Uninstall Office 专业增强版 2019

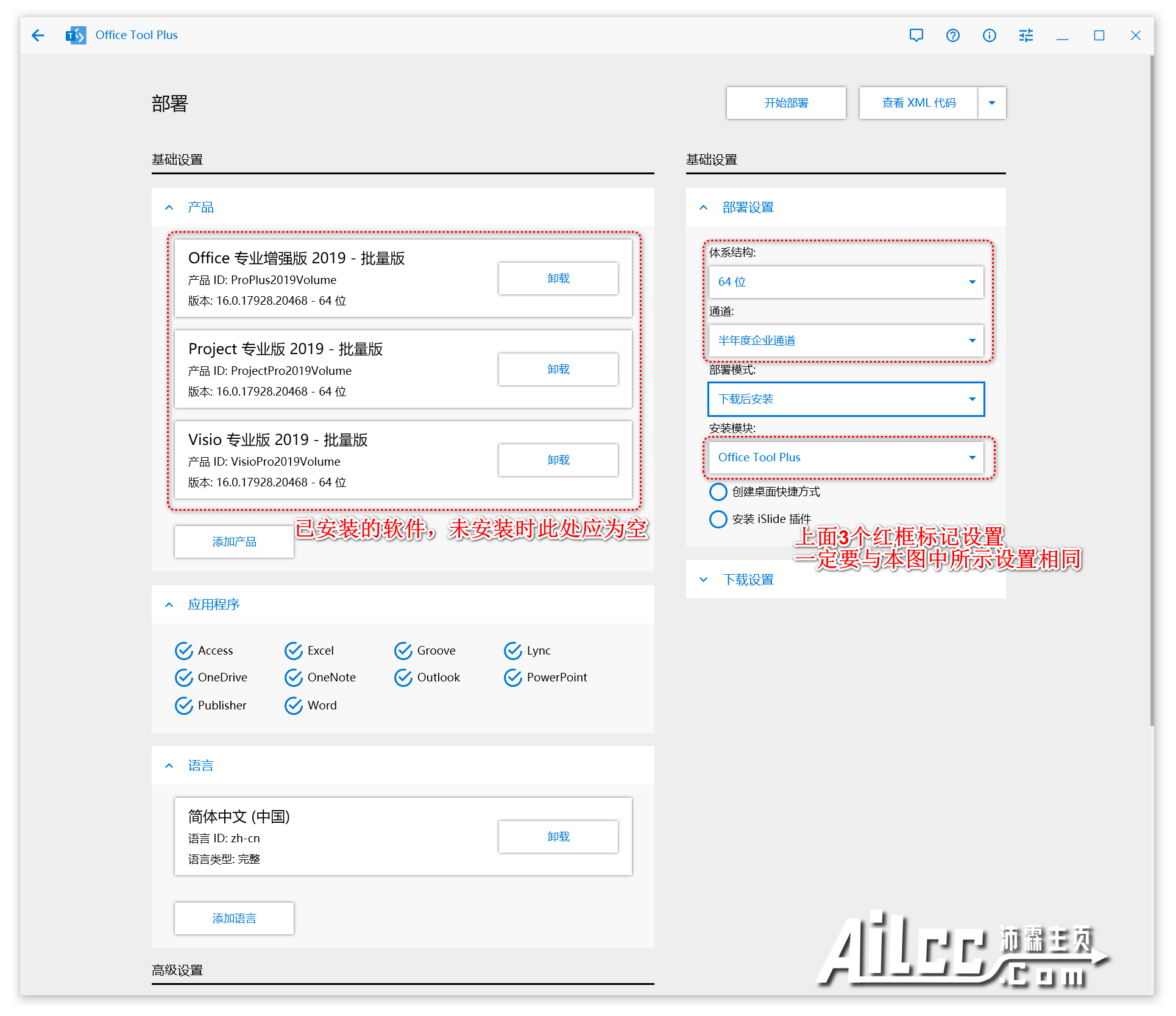point(558,279)
